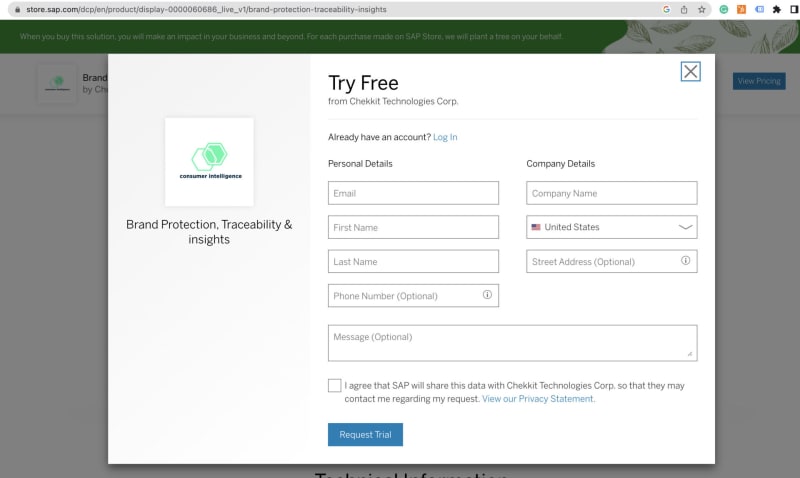The height and width of the screenshot is (478, 800).
Task: Click the message box resize handle
Action: [690, 354]
